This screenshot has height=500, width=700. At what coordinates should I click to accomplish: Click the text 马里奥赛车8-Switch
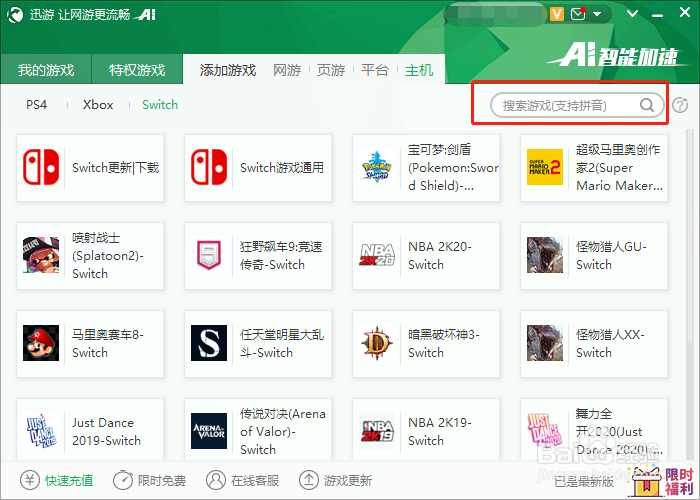tap(108, 343)
